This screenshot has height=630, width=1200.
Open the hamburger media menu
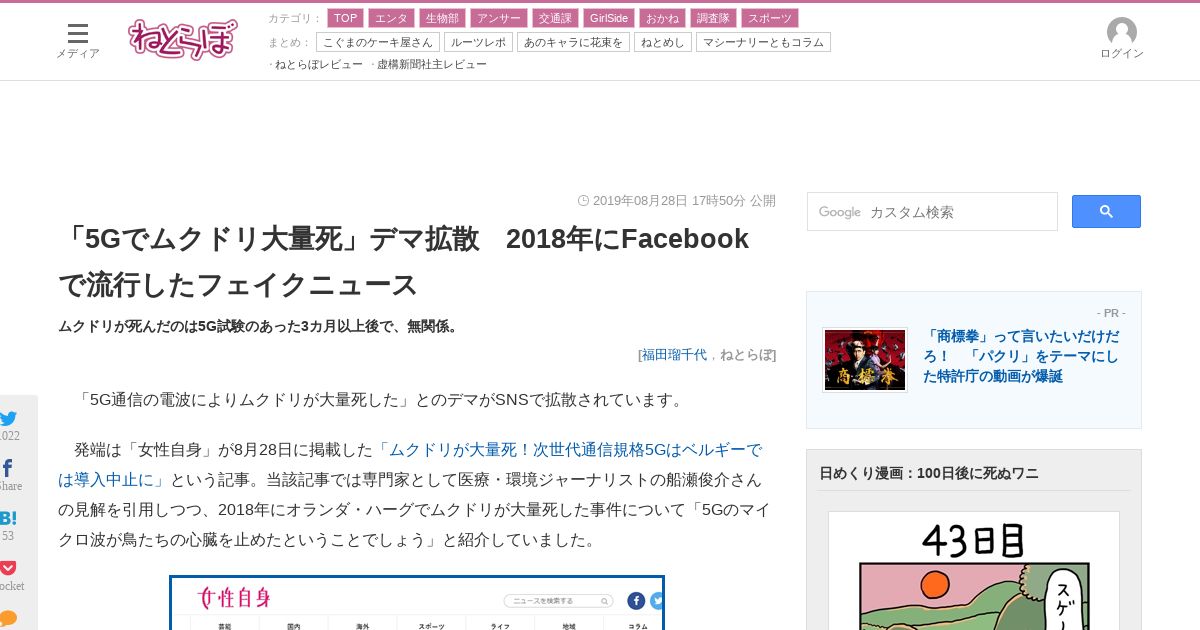pos(77,40)
